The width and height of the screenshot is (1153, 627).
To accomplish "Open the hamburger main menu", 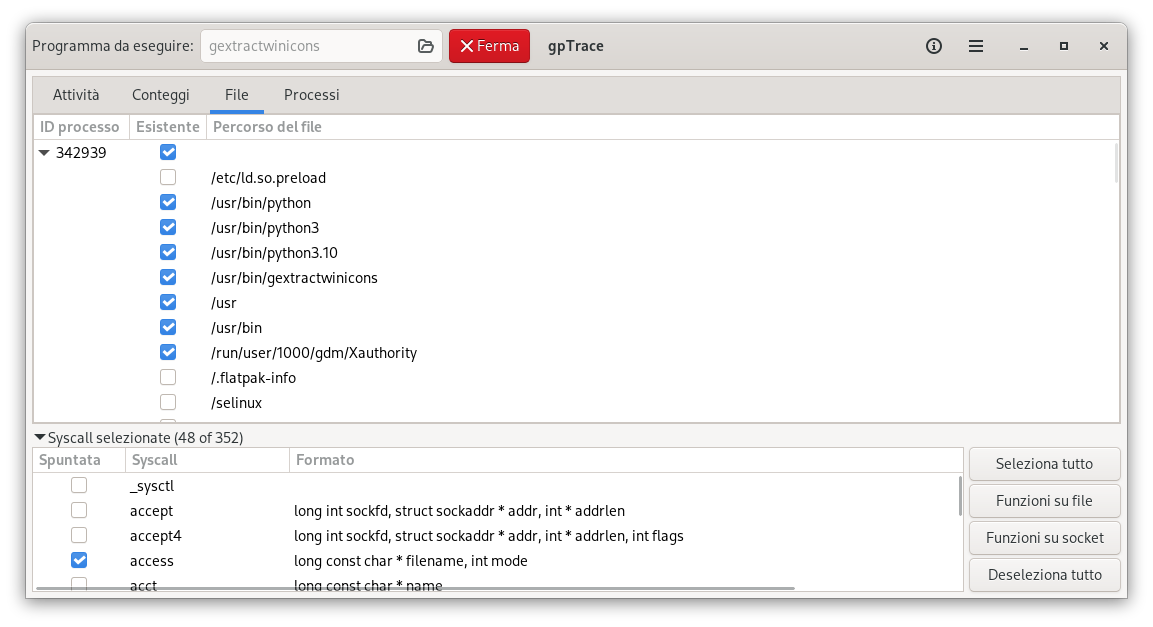I will pos(976,46).
